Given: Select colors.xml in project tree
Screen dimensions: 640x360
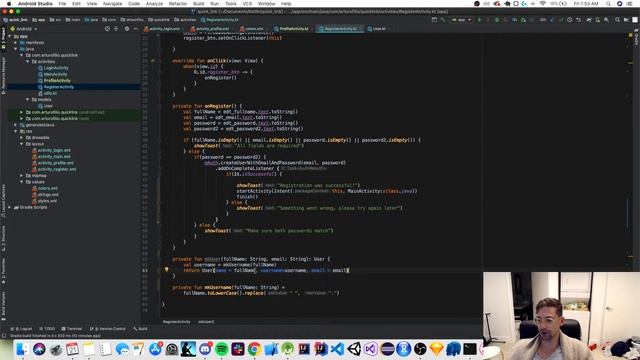Looking at the screenshot, I should tap(48, 188).
